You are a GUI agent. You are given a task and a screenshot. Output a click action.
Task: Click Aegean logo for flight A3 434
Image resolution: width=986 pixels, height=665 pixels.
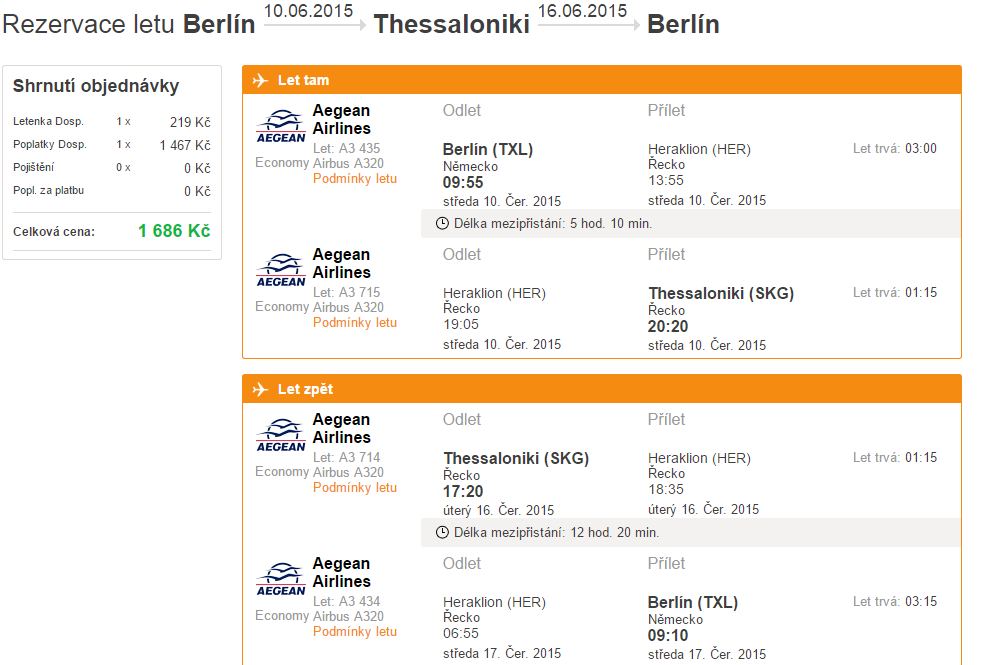coord(281,580)
